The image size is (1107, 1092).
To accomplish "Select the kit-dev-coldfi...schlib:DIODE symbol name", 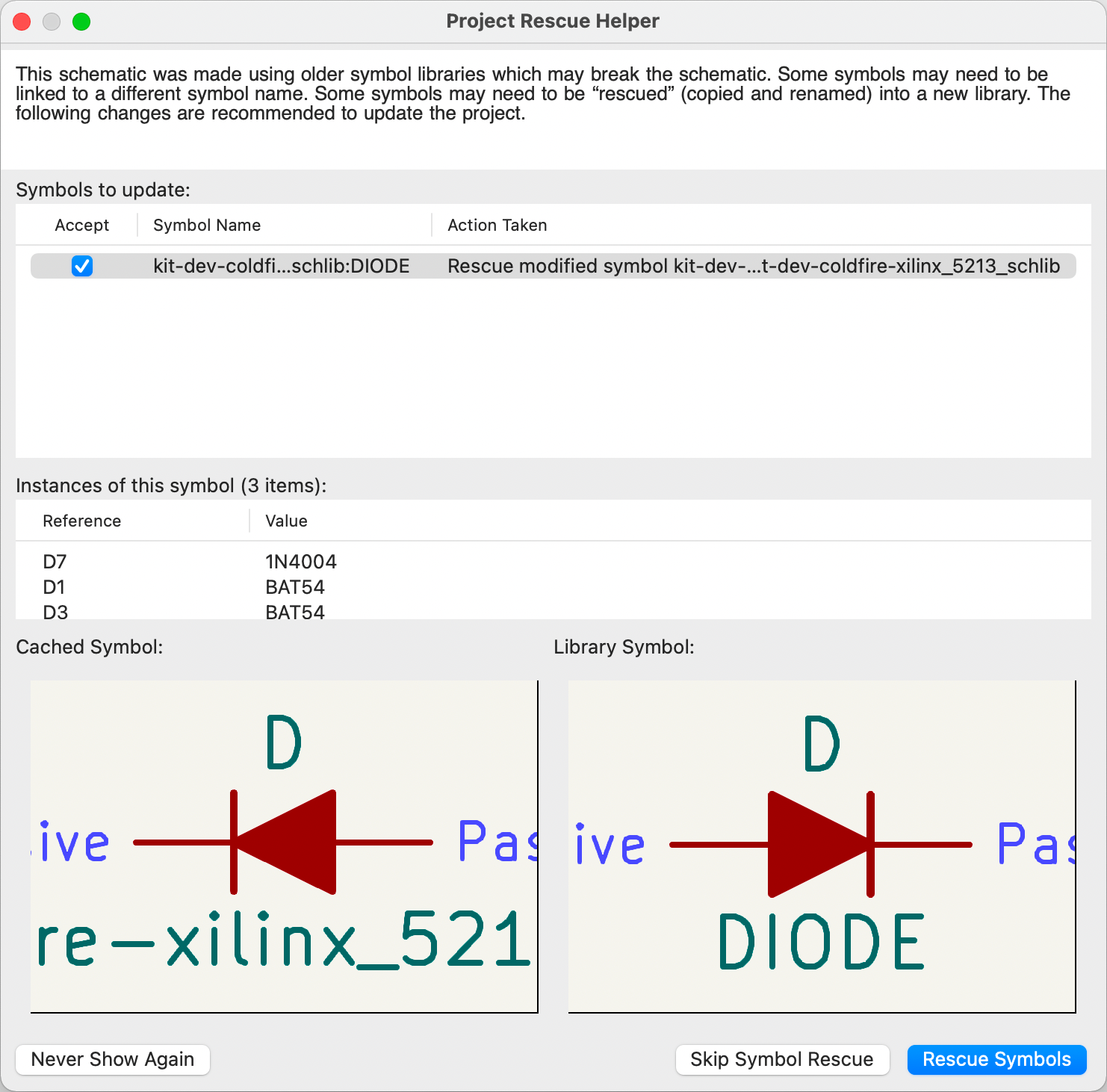I will (281, 266).
